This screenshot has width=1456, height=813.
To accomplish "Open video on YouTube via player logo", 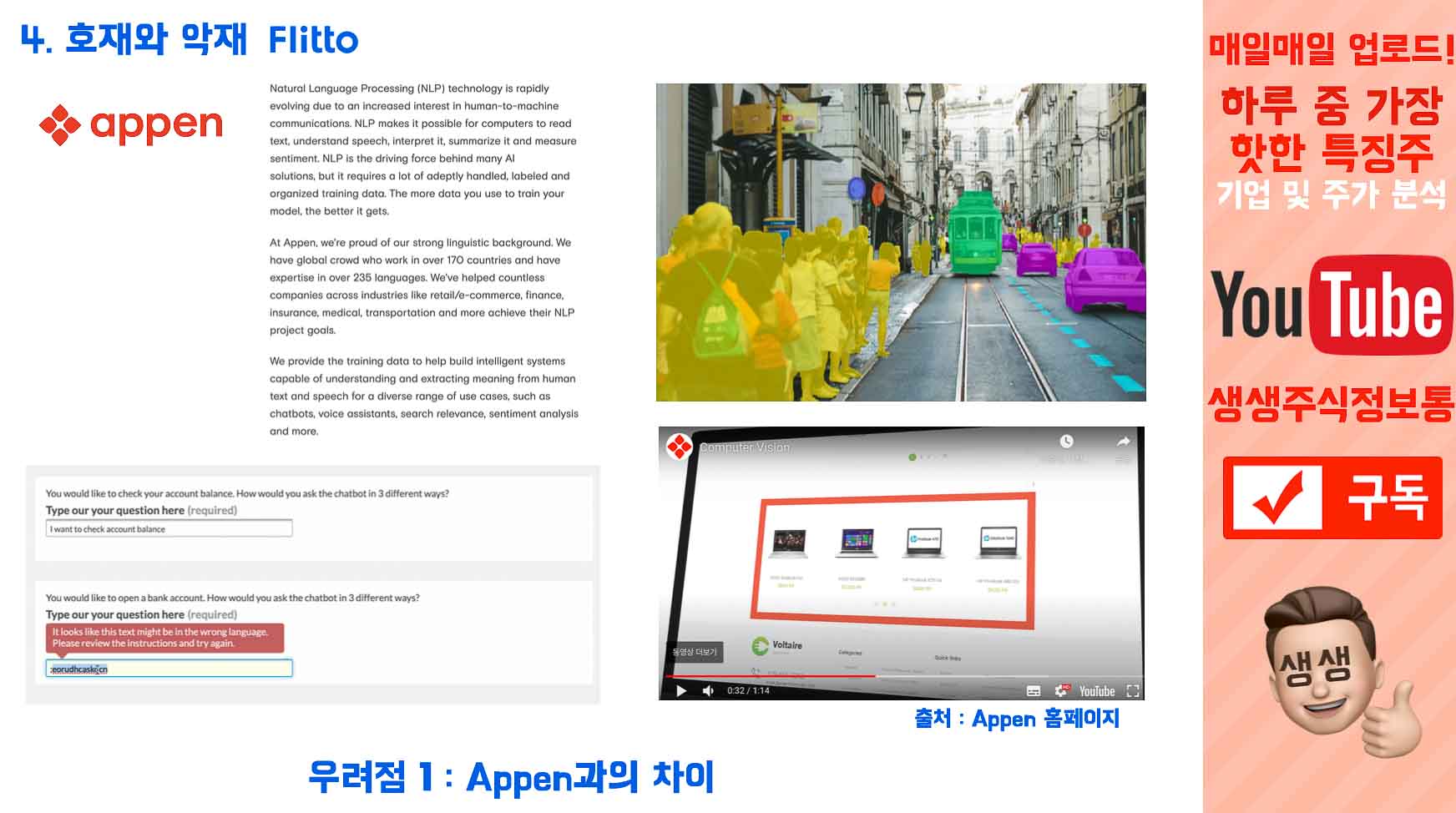I will point(1096,691).
